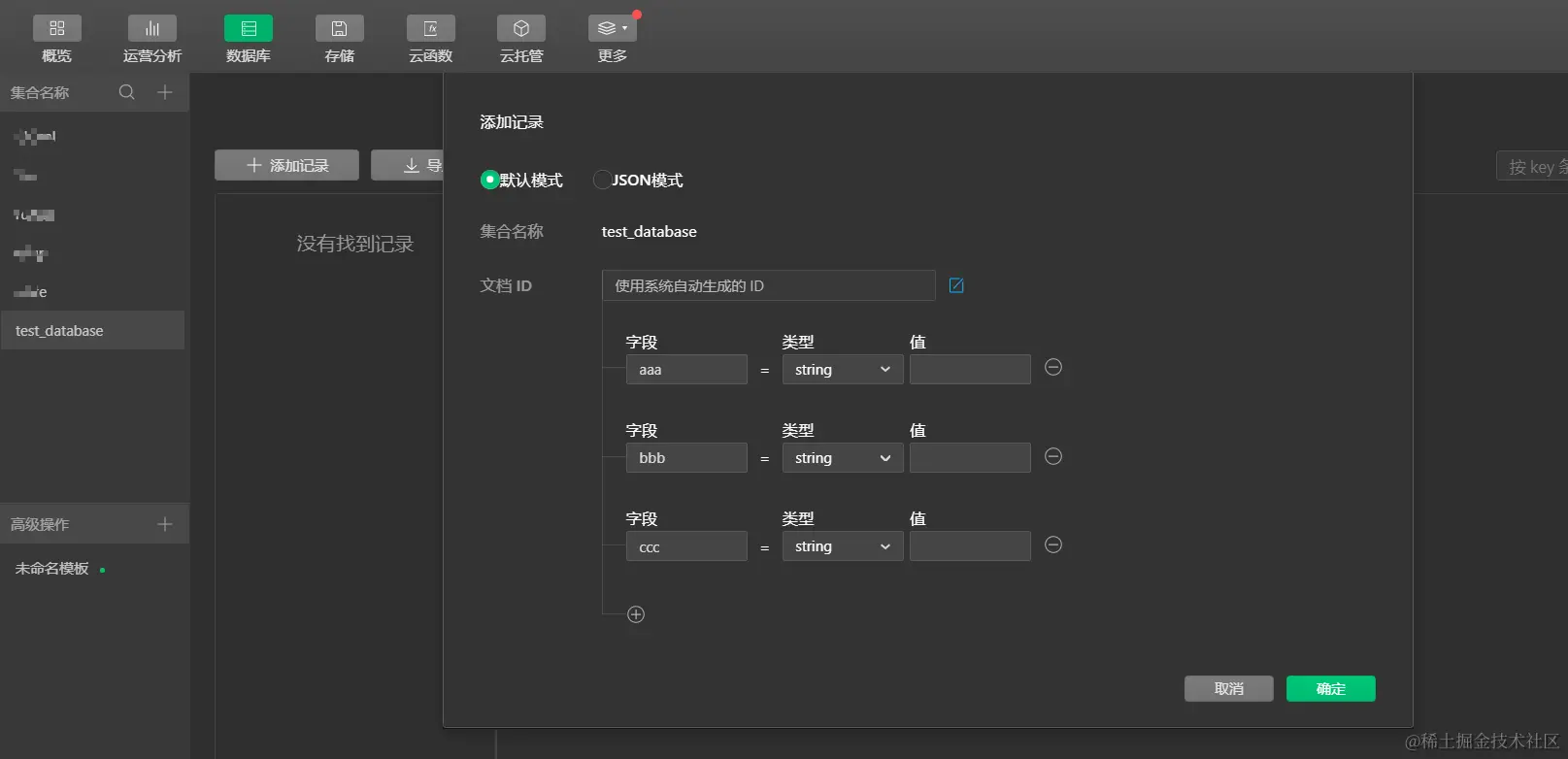Open 未命名模板 template item

(52, 569)
